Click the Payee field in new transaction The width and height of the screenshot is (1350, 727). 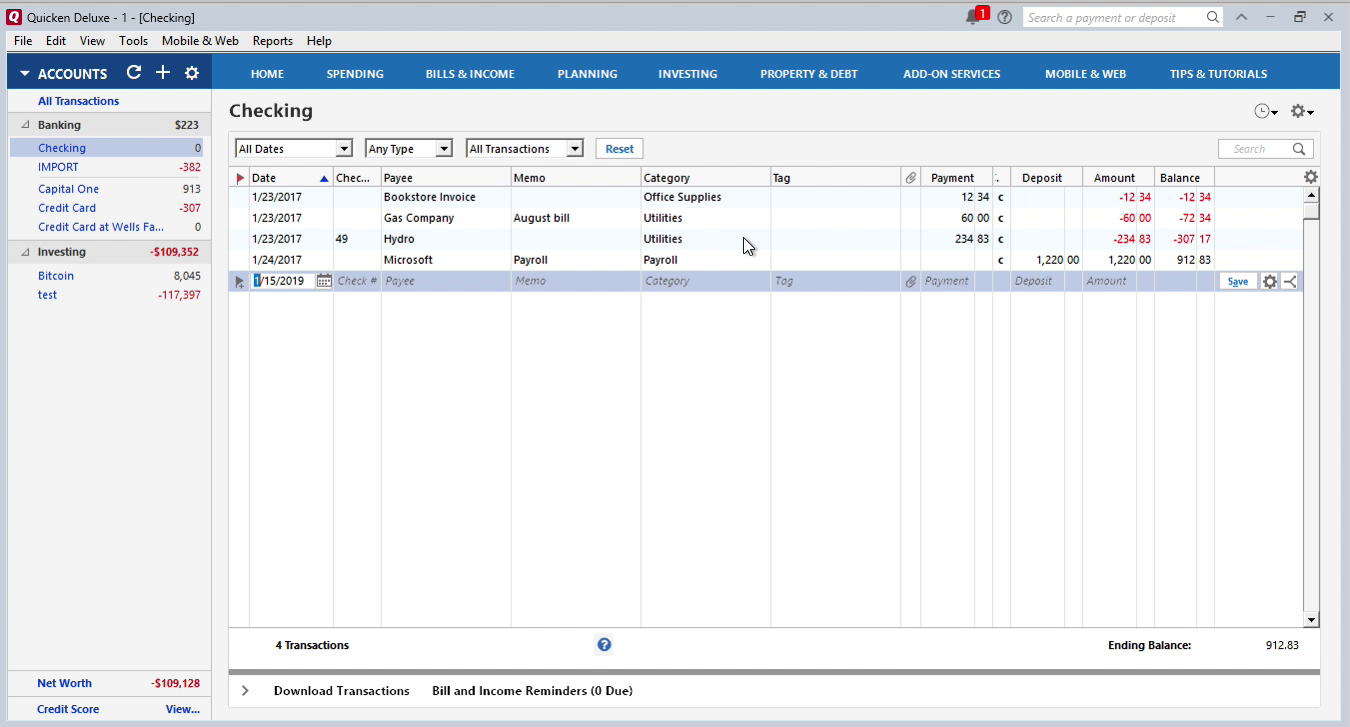(446, 281)
